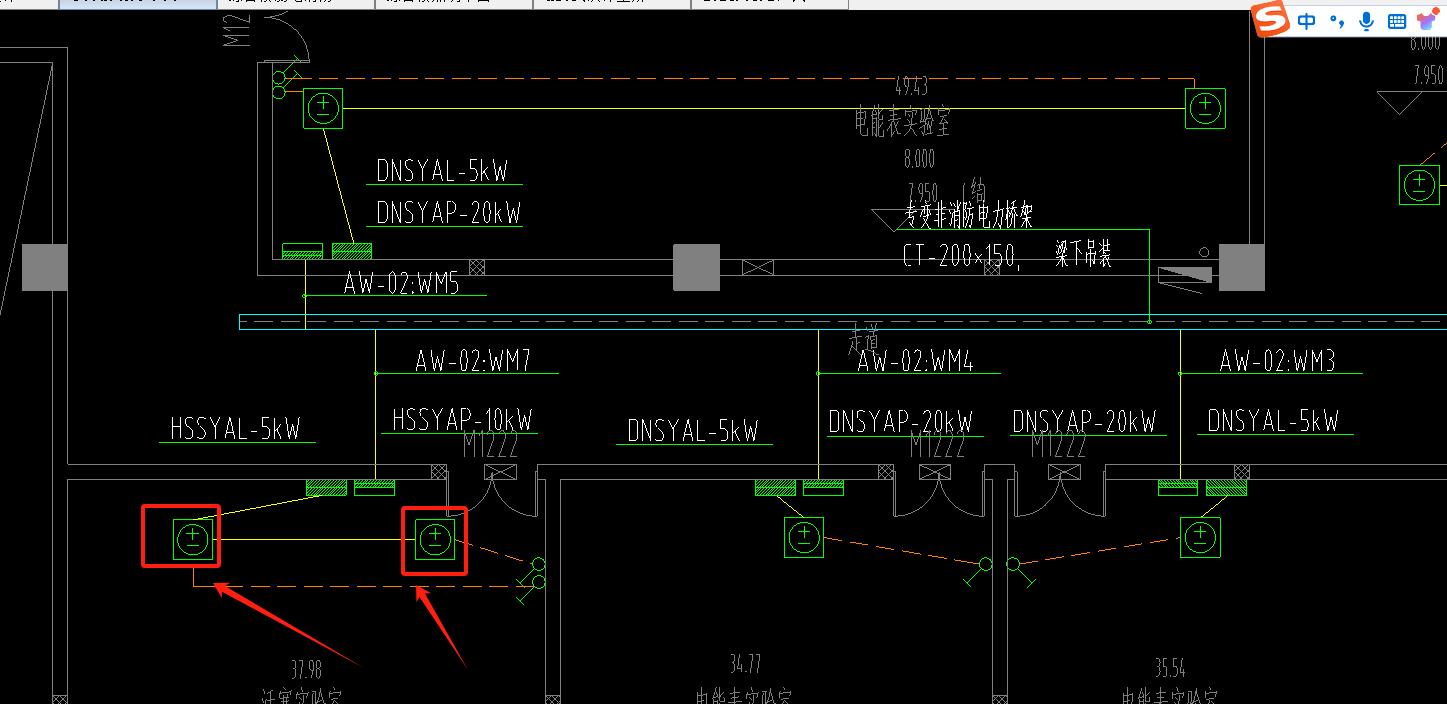Select DNSYAL-5kW label under AW-02:WM3
The height and width of the screenshot is (704, 1447).
tap(1273, 421)
